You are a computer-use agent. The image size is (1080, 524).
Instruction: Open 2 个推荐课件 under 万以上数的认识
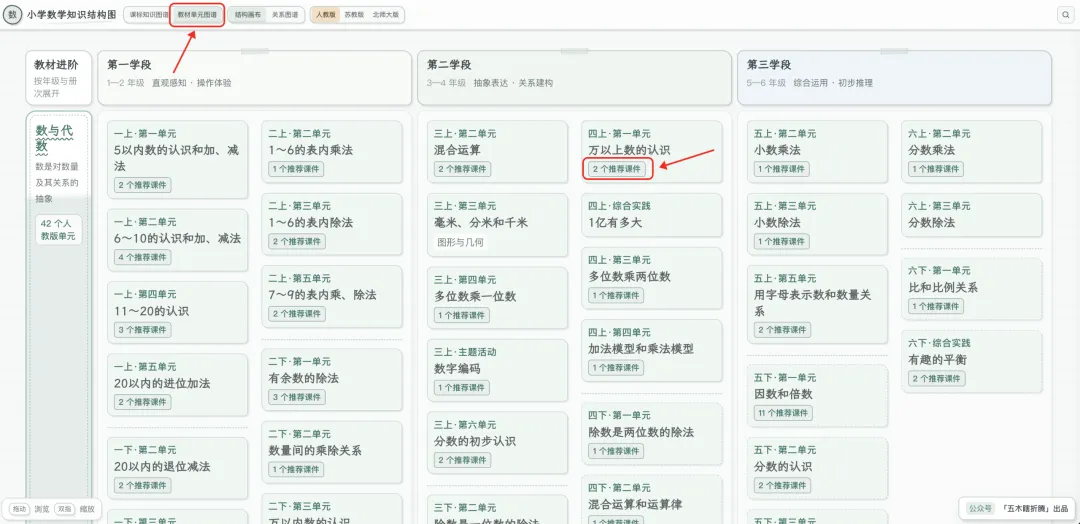(x=617, y=169)
